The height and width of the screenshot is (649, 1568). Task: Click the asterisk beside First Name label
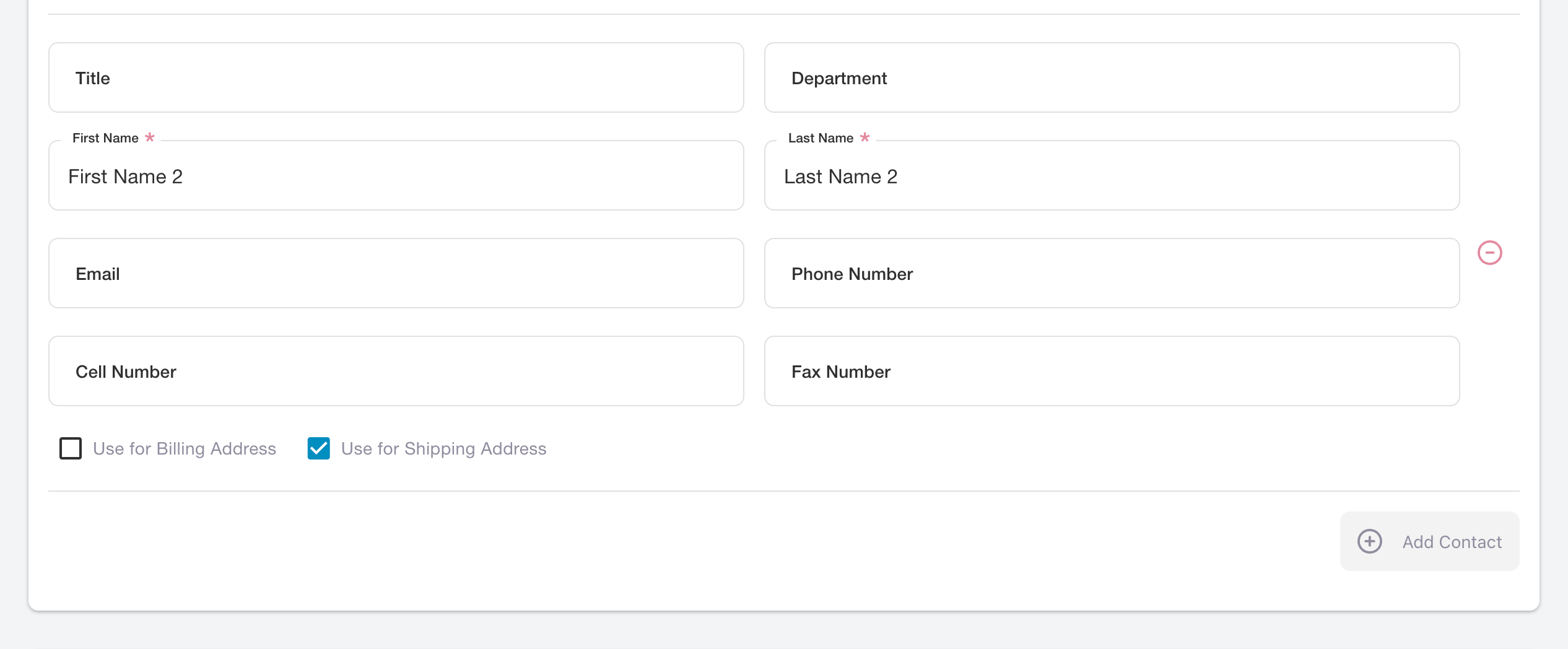pyautogui.click(x=150, y=137)
